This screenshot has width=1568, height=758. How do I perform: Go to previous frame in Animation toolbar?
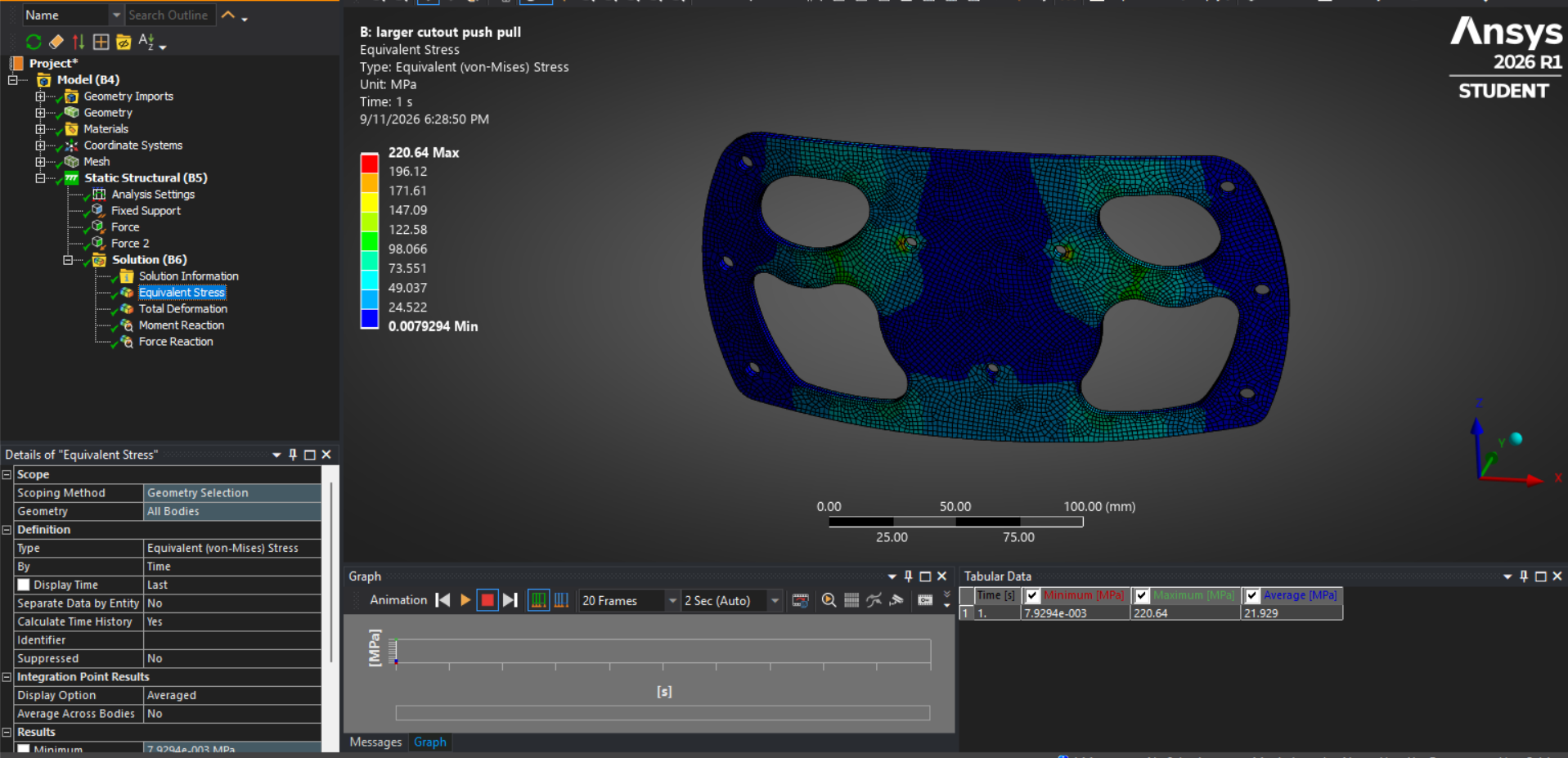[443, 600]
